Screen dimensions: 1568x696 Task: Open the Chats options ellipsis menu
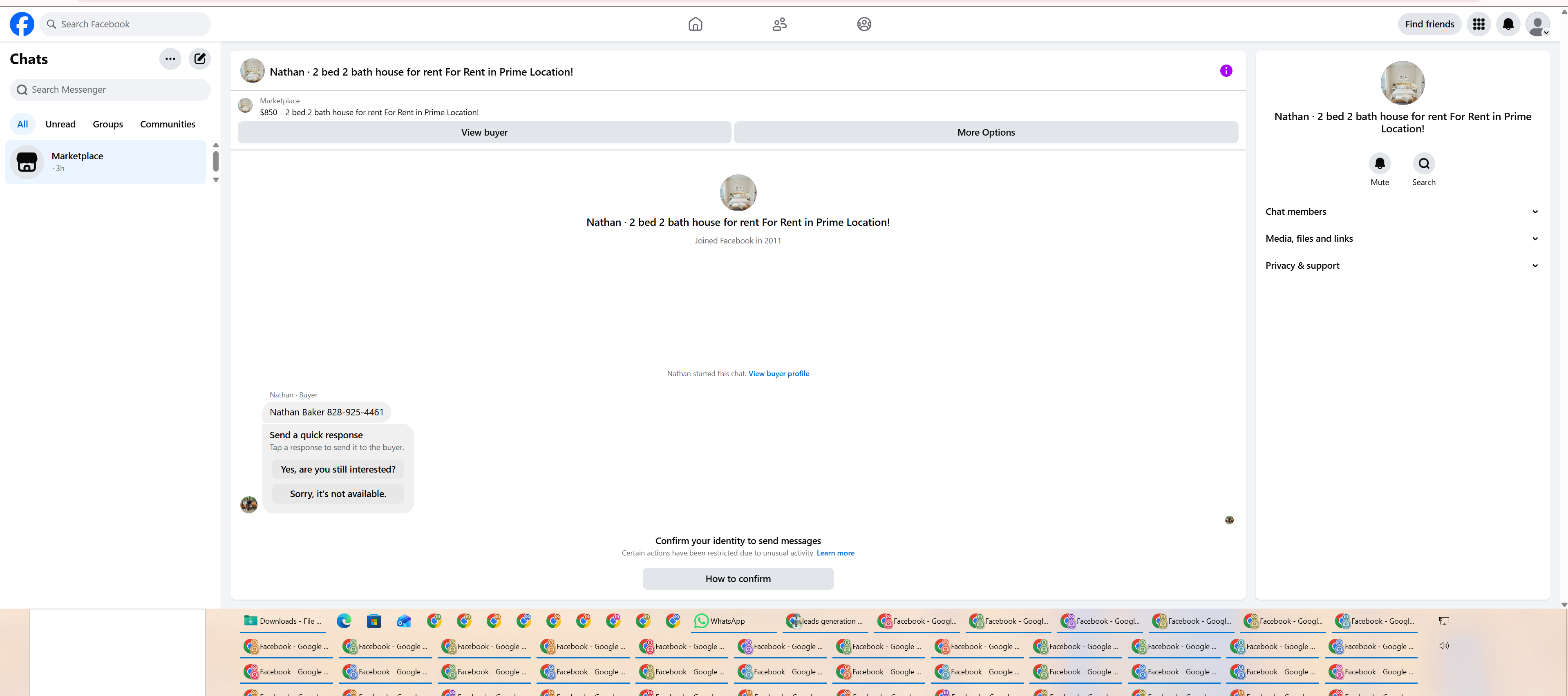[170, 59]
